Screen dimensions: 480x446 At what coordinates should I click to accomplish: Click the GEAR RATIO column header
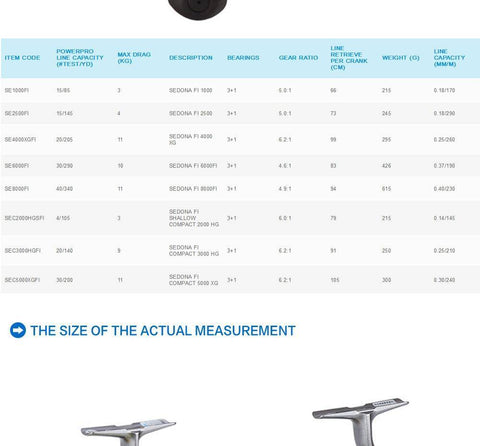coord(298,58)
